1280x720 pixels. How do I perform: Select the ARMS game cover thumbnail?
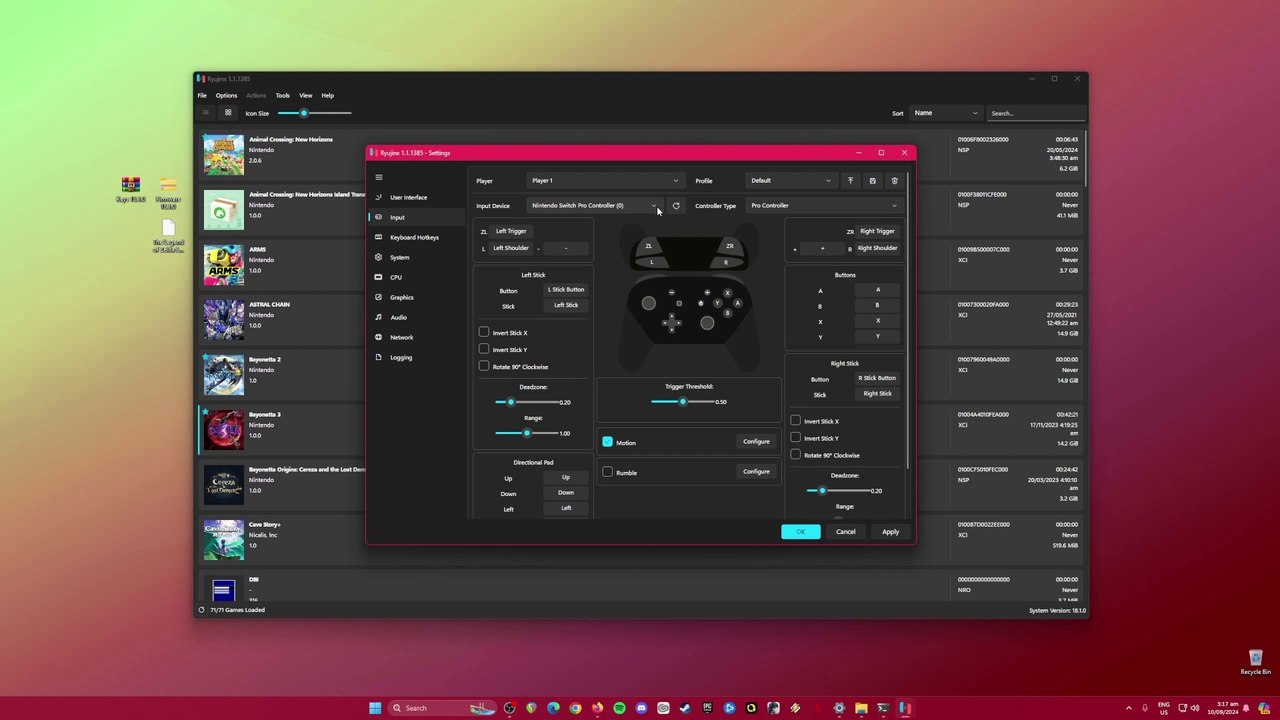click(224, 265)
